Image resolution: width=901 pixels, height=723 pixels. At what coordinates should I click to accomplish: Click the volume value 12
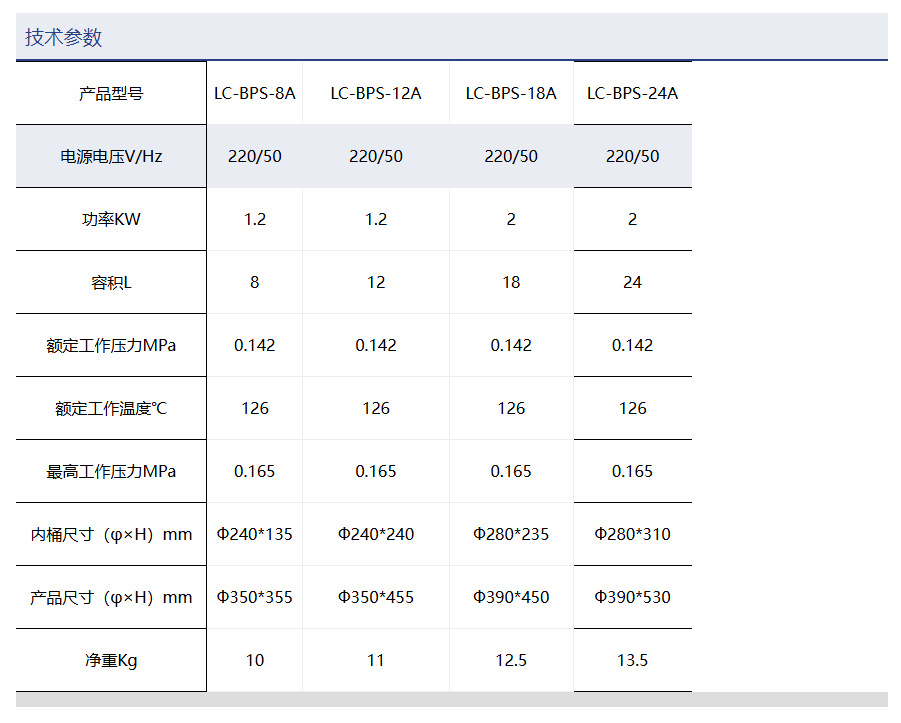click(x=376, y=282)
